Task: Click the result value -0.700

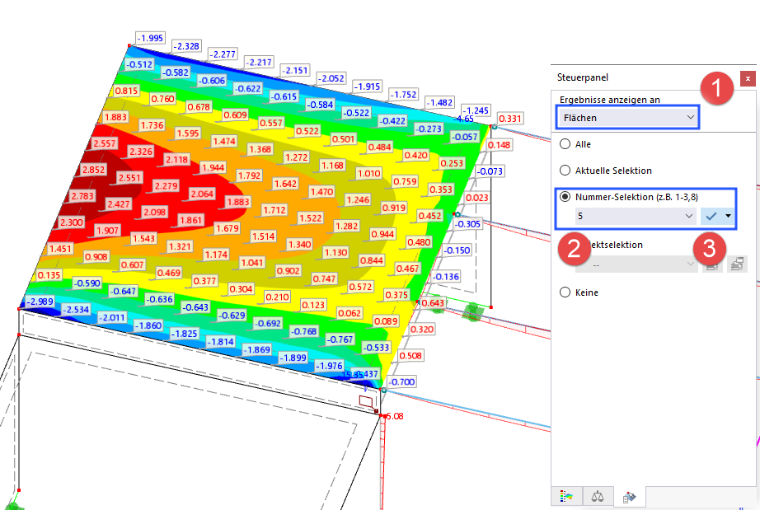Action: click(402, 382)
